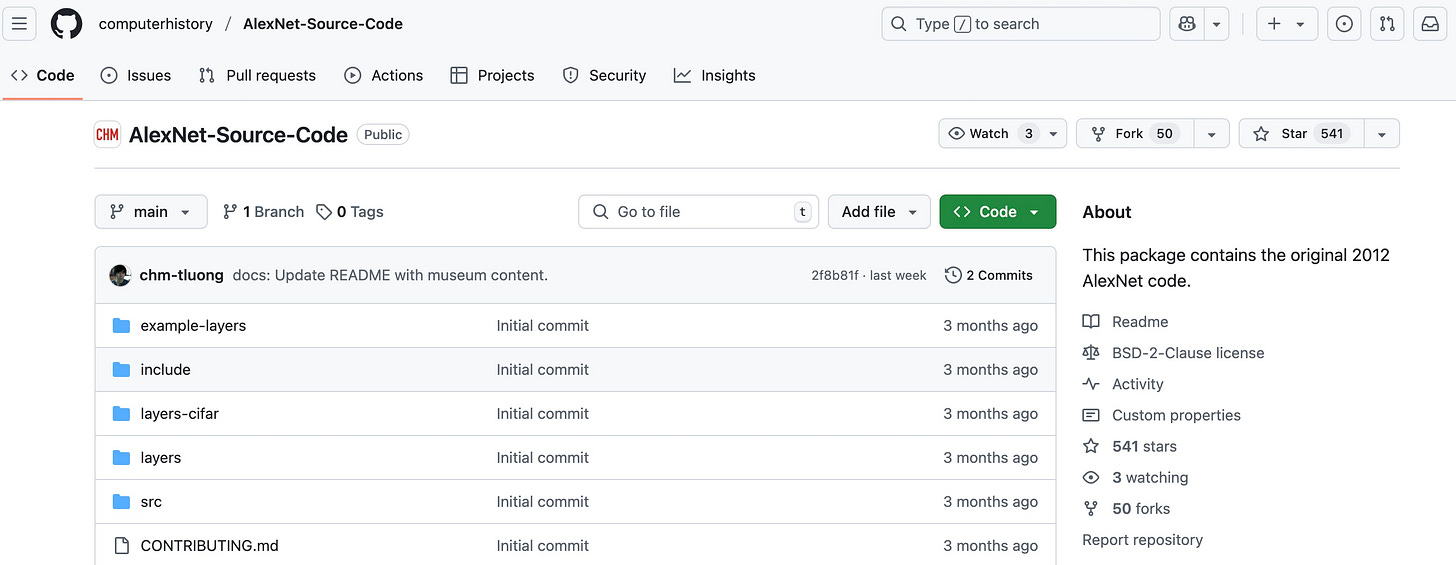Open the include folder
Viewport: 1456px width, 565px height.
[x=165, y=369]
